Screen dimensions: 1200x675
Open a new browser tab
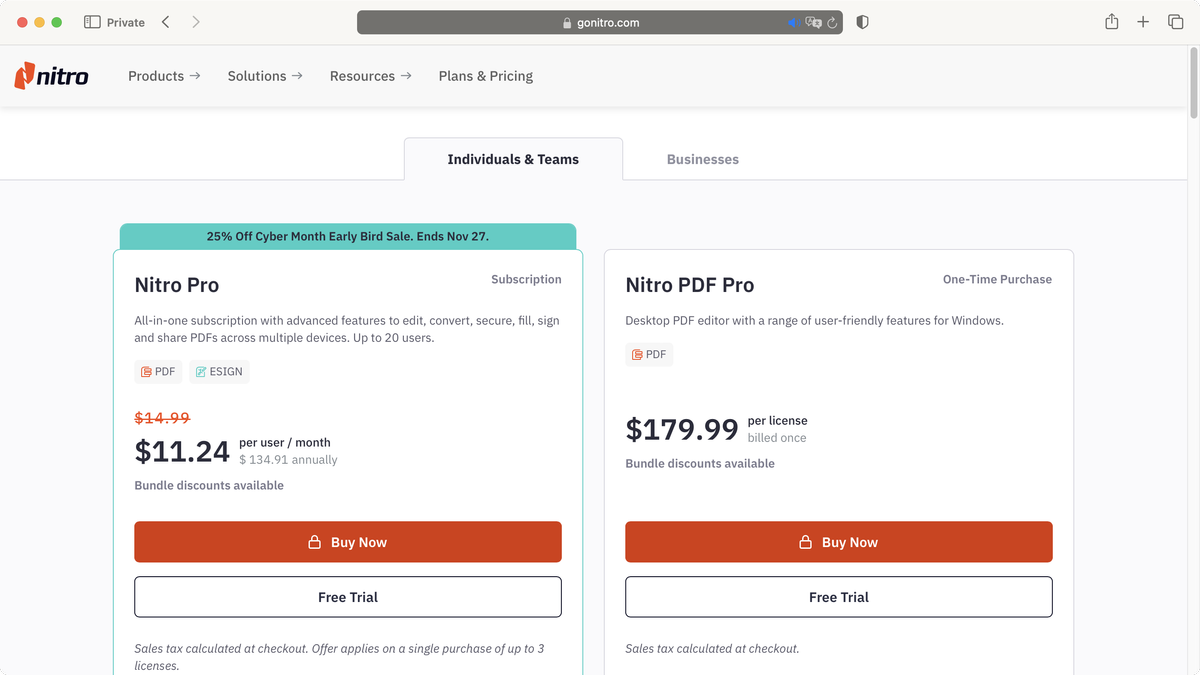(x=1143, y=21)
